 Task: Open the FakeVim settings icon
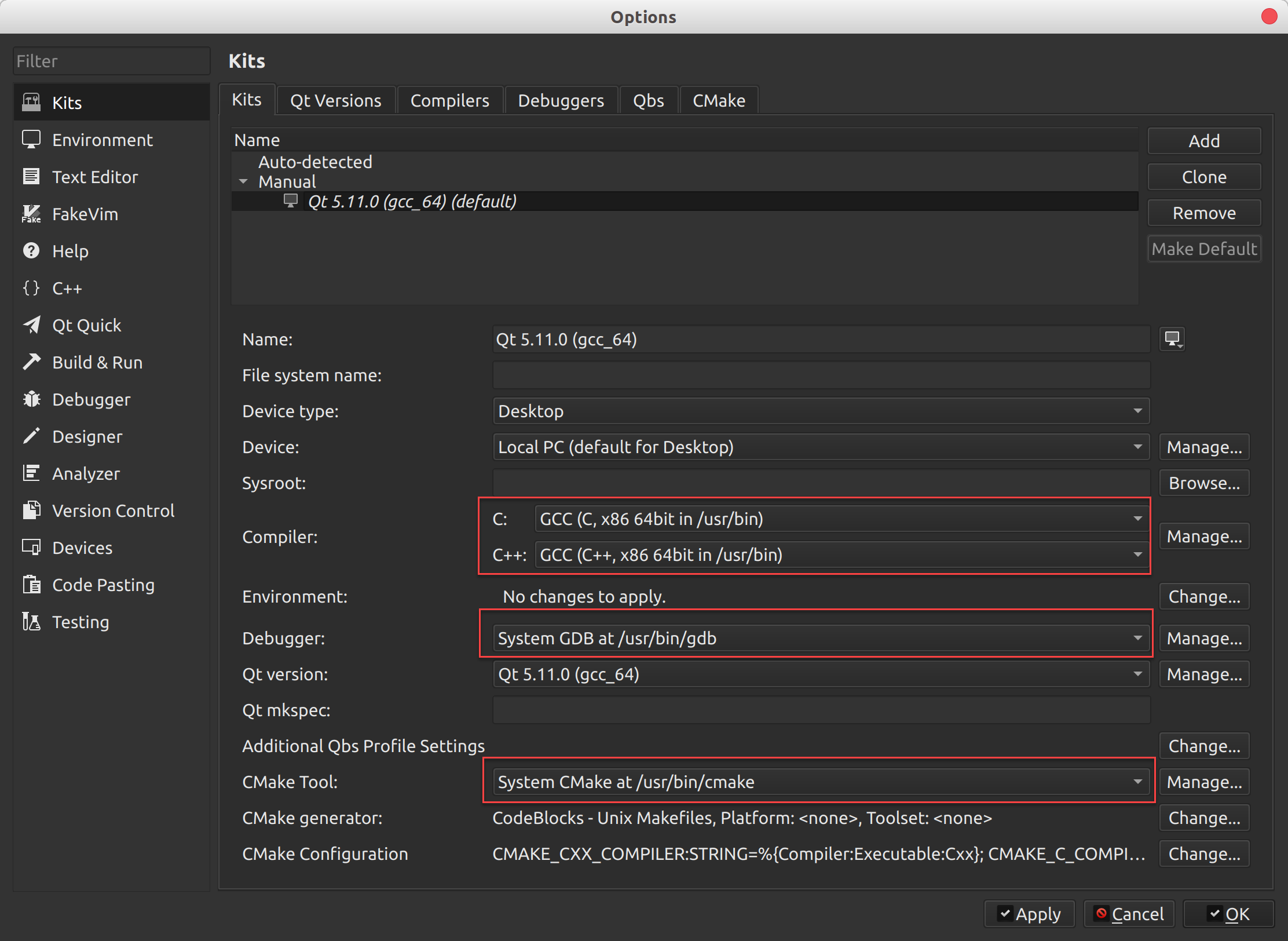point(31,214)
